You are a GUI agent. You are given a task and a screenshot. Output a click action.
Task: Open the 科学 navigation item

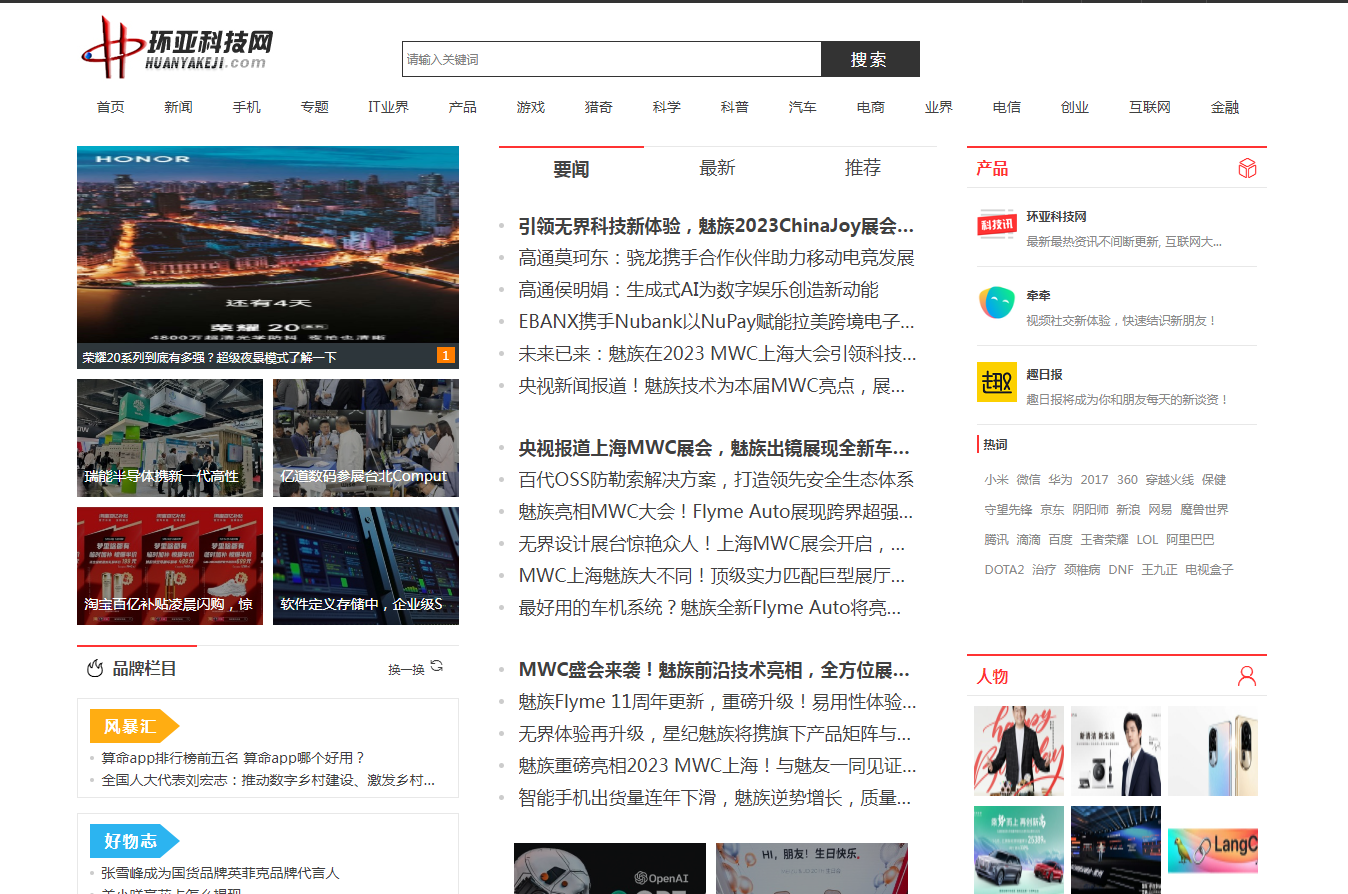(x=667, y=107)
